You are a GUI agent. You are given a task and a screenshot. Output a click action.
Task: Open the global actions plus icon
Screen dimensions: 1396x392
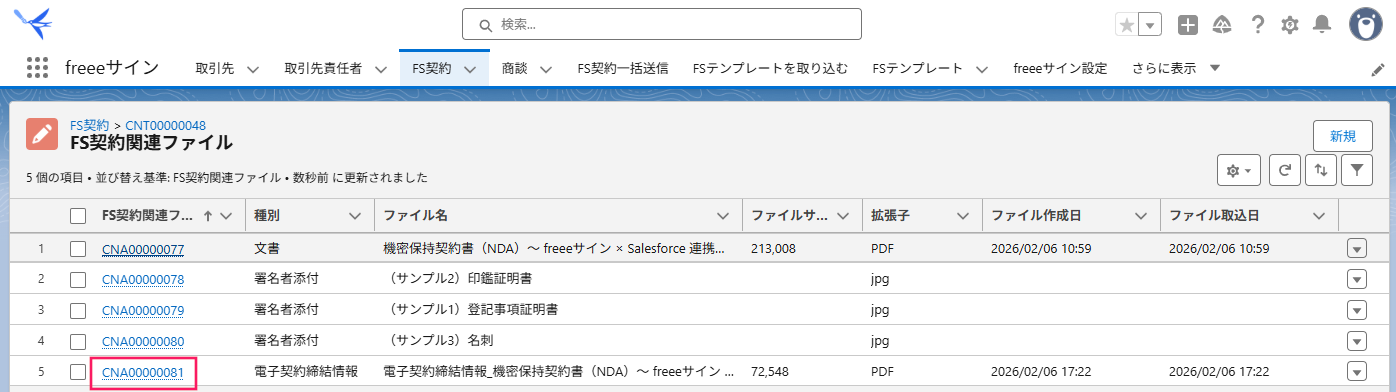(x=1188, y=25)
